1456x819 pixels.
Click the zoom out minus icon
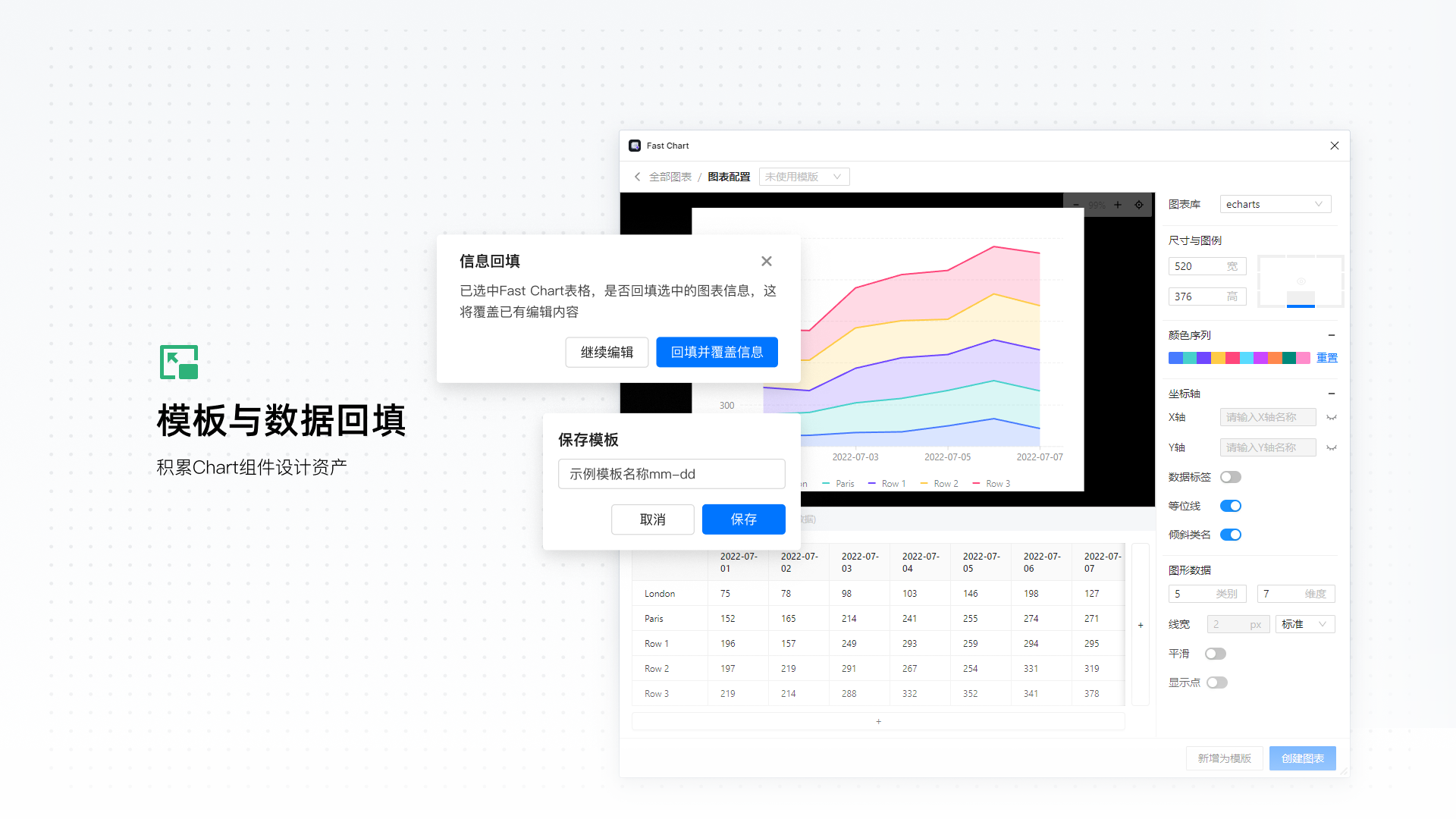point(1076,204)
